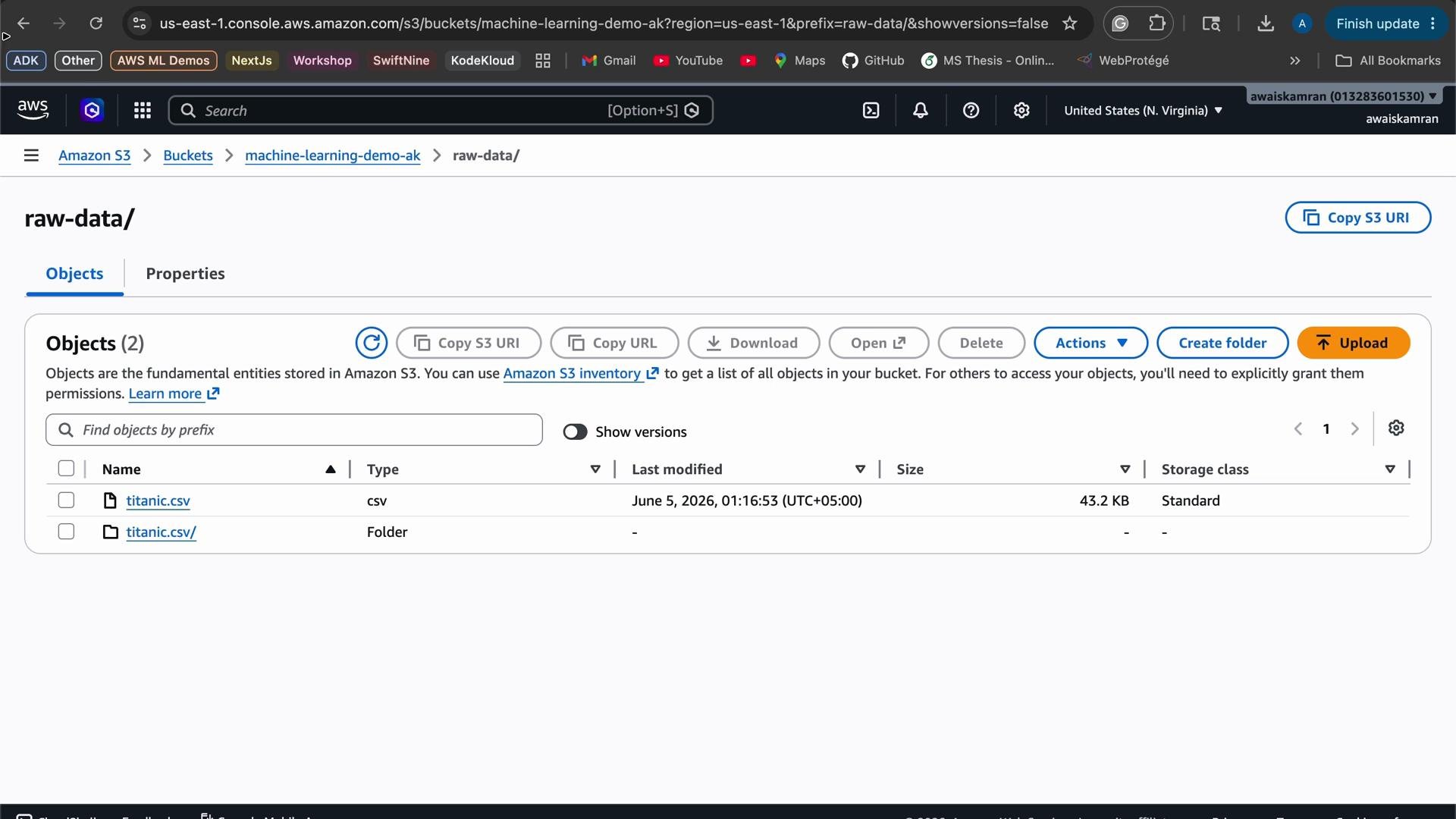Select all objects checkbox in header
Viewport: 1456px width, 819px height.
point(66,469)
